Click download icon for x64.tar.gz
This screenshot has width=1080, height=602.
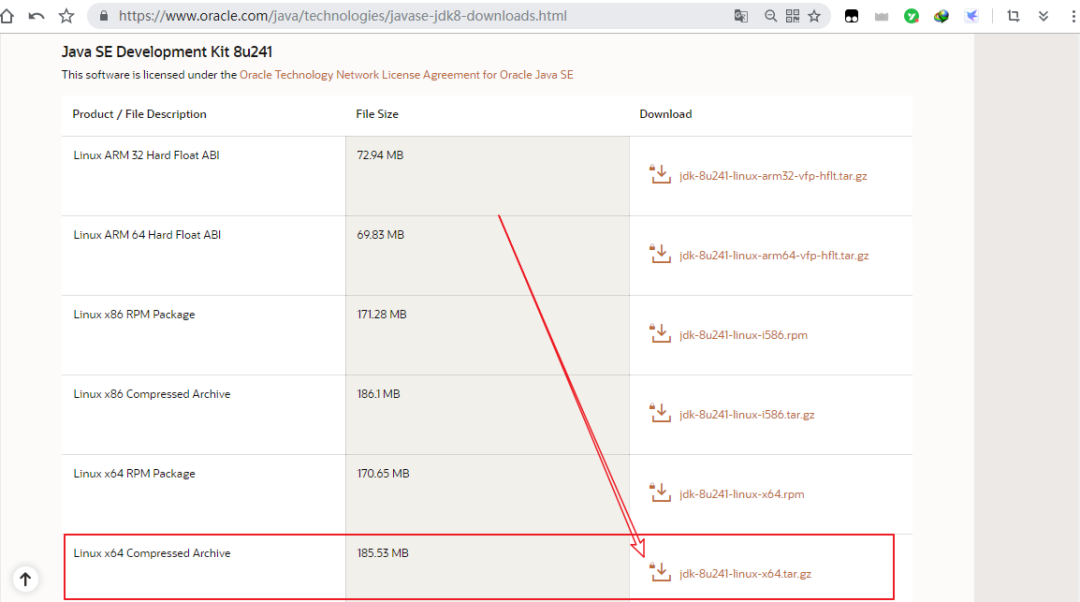pyautogui.click(x=660, y=572)
